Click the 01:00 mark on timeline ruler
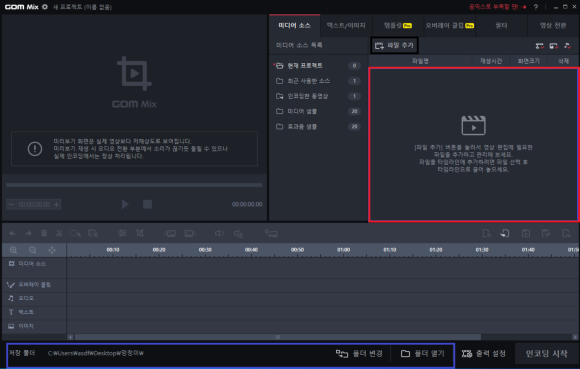This screenshot has height=369, width=580. pyautogui.click(x=343, y=250)
